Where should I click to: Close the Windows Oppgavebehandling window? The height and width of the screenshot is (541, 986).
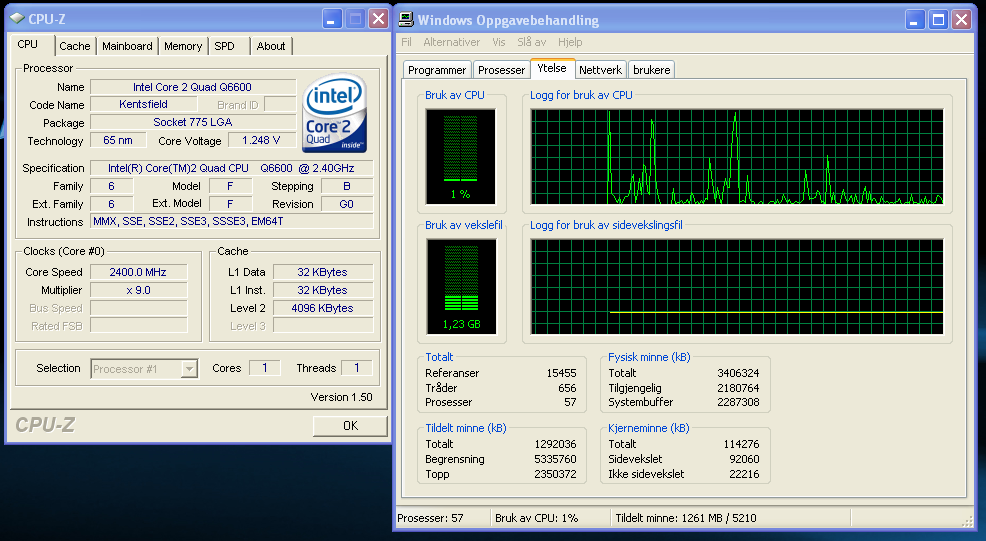coord(961,20)
